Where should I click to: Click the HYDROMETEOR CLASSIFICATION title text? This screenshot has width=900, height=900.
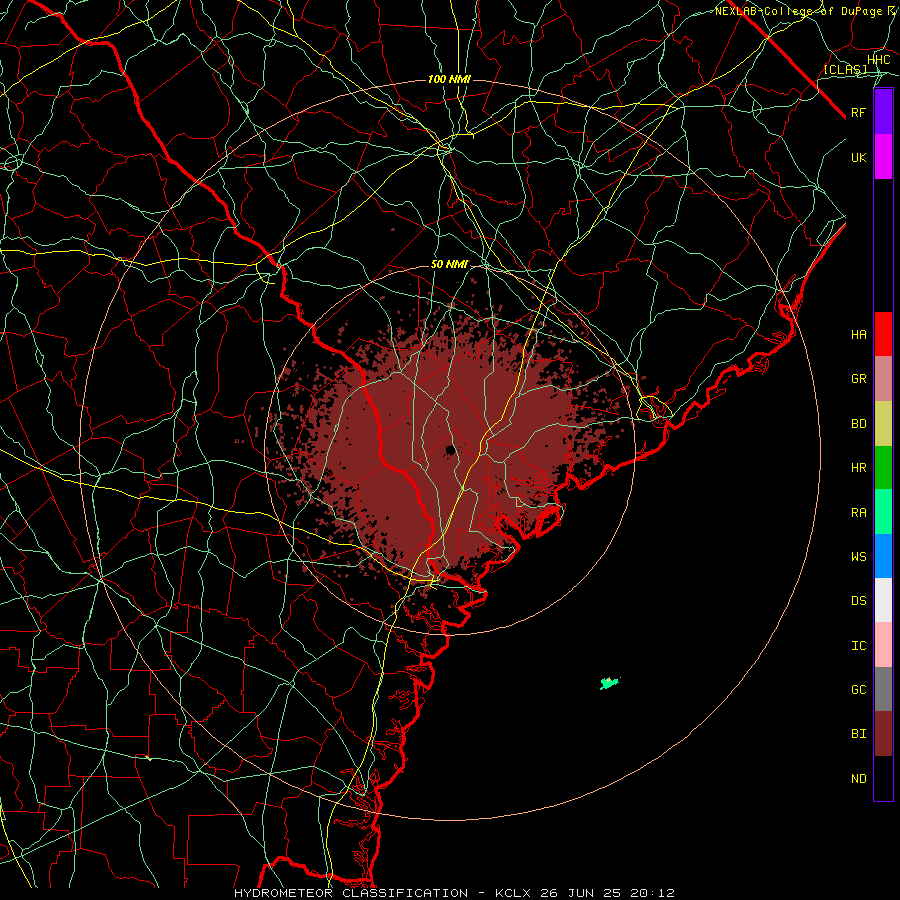click(351, 893)
